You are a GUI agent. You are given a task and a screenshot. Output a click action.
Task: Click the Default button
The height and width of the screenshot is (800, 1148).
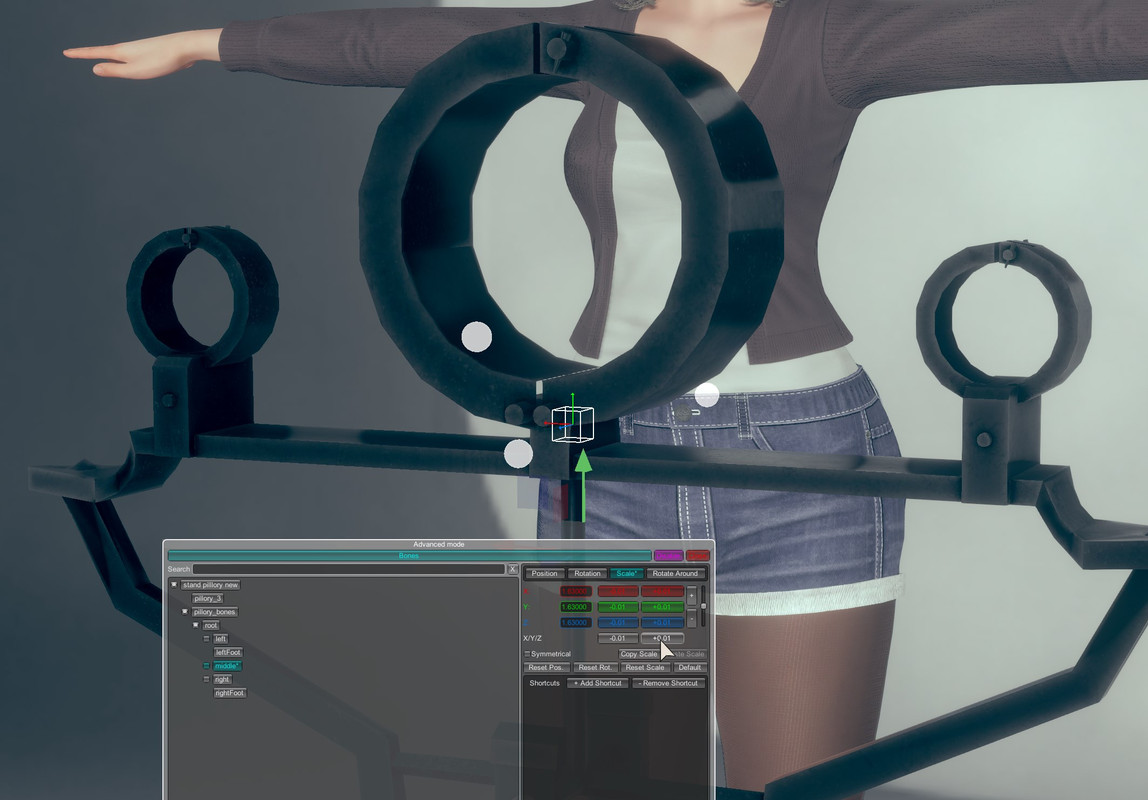[690, 668]
